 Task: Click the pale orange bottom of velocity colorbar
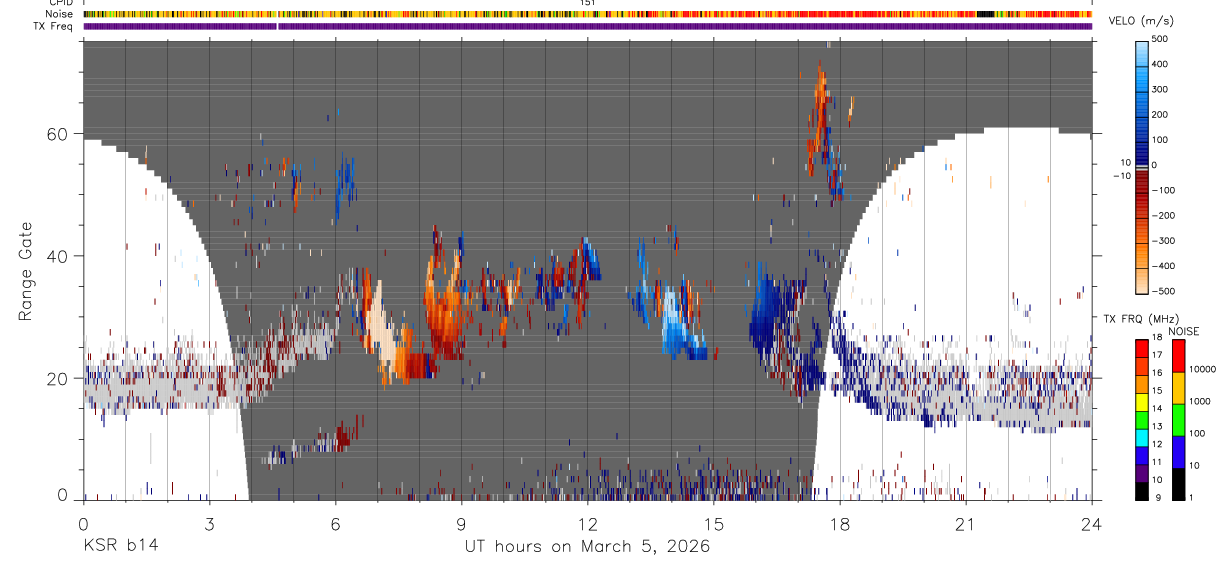pyautogui.click(x=1143, y=280)
